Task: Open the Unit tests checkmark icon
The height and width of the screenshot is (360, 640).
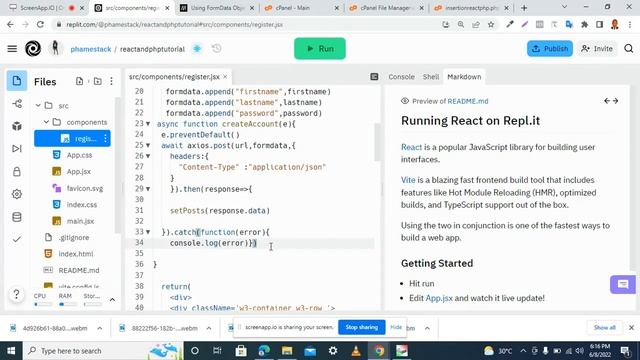Action: pyautogui.click(x=17, y=239)
